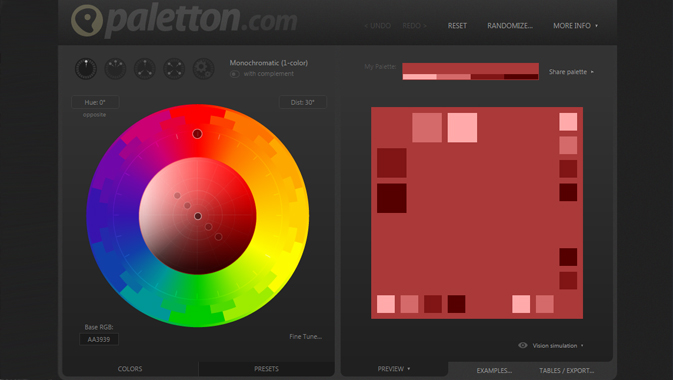
Task: Select the Triad scheme icon
Action: tap(145, 69)
